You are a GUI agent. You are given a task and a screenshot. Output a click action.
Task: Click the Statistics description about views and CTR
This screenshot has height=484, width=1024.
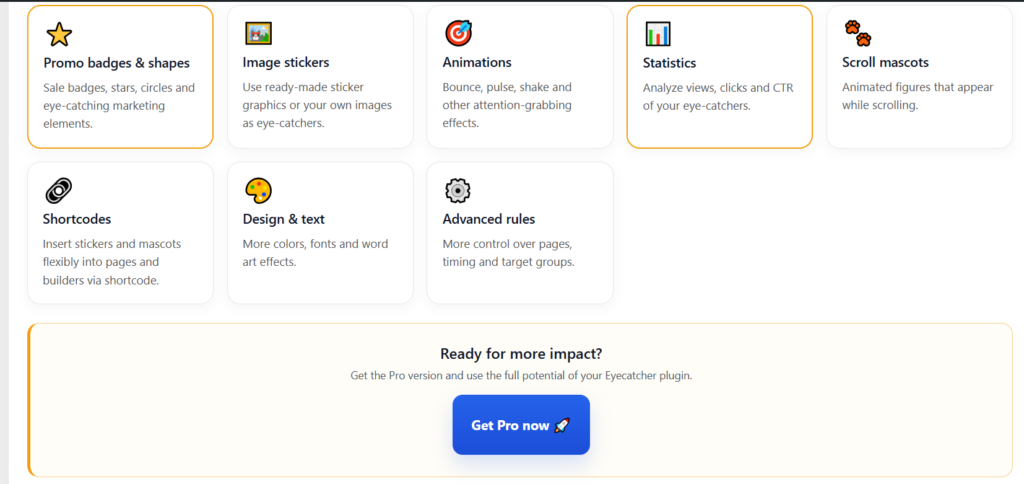pyautogui.click(x=719, y=96)
